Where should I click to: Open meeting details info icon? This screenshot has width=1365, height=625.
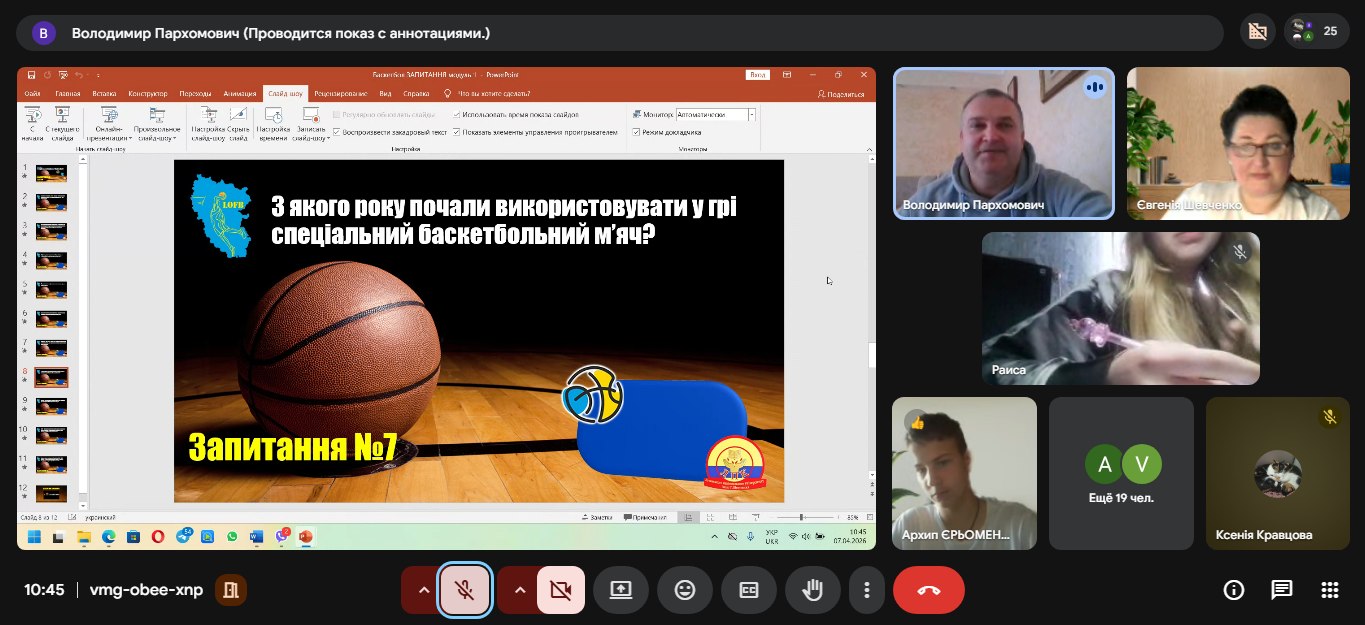(1234, 590)
